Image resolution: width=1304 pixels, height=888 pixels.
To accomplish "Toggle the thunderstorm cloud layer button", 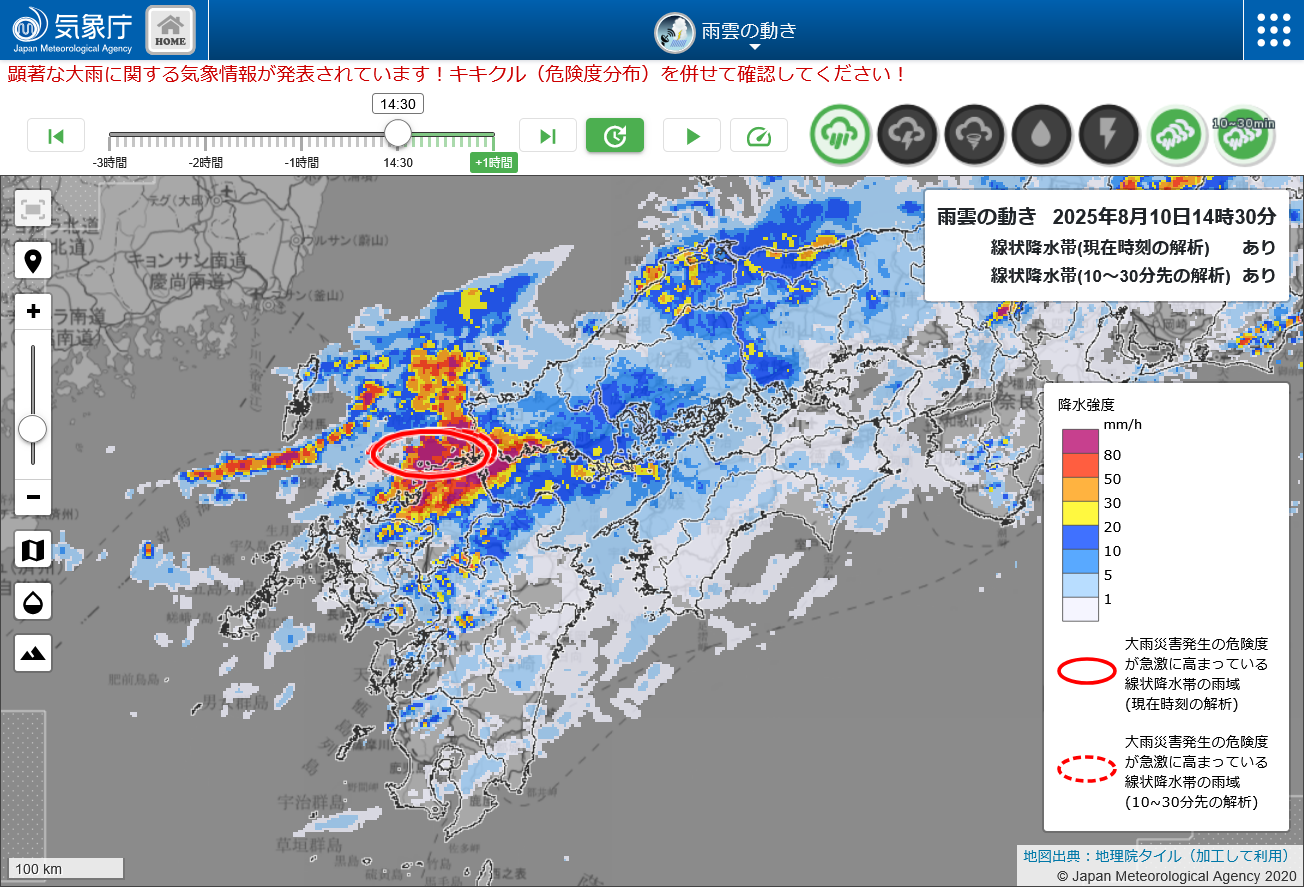I will pyautogui.click(x=907, y=134).
